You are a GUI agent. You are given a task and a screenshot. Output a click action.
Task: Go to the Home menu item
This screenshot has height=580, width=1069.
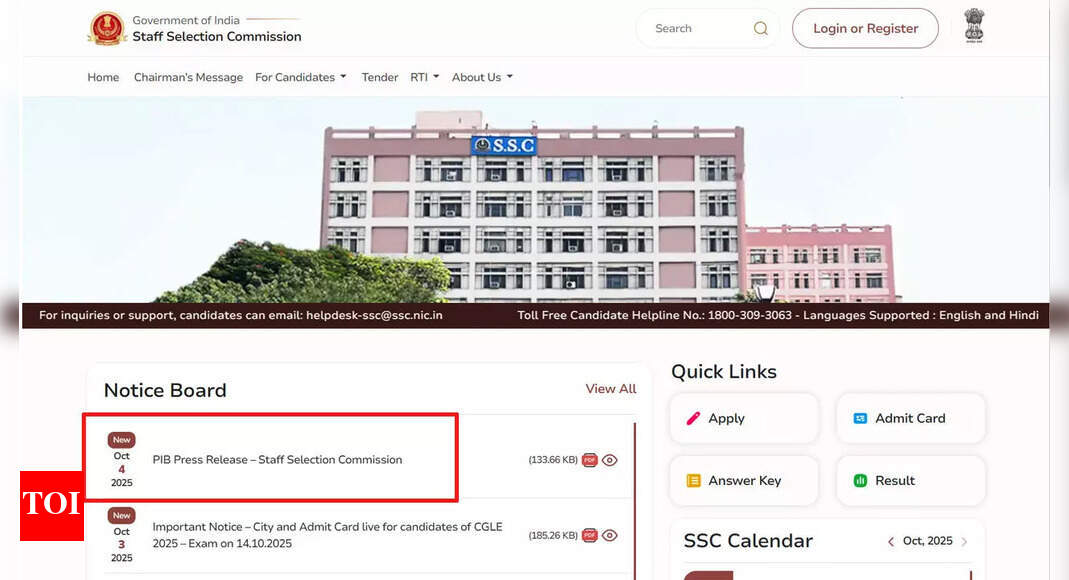(103, 77)
